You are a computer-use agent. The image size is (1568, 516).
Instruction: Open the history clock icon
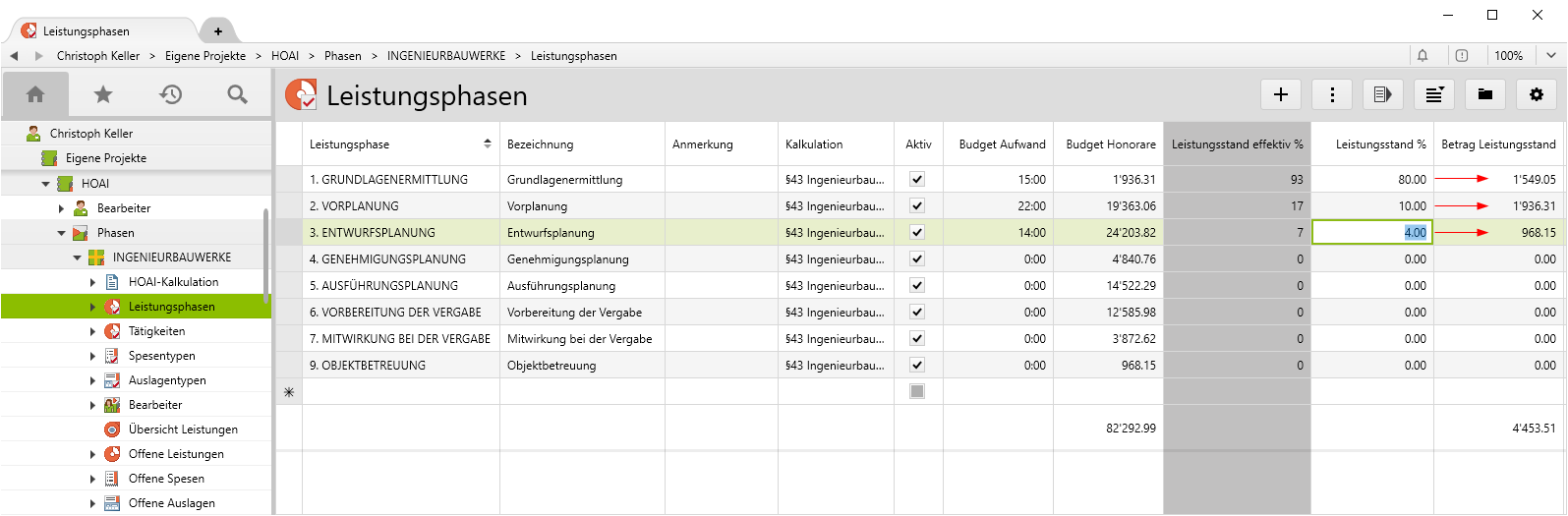171,94
